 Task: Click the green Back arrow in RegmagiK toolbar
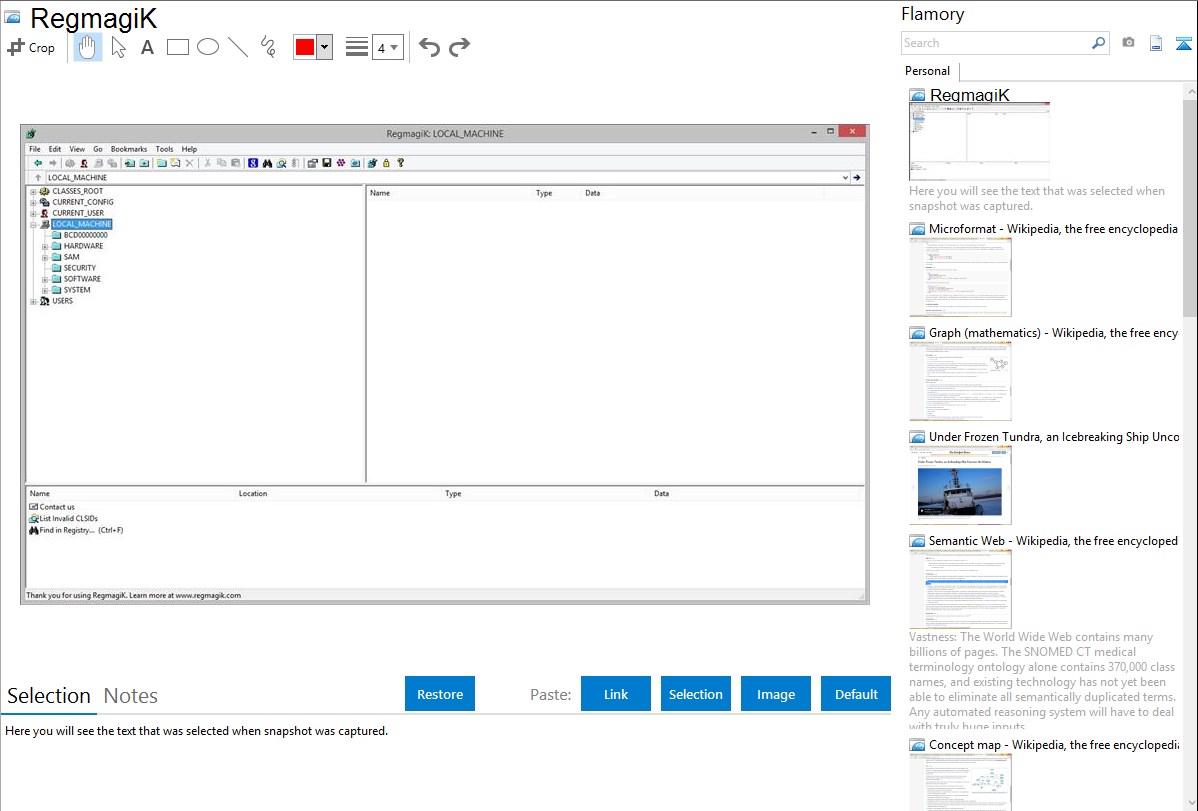click(37, 163)
